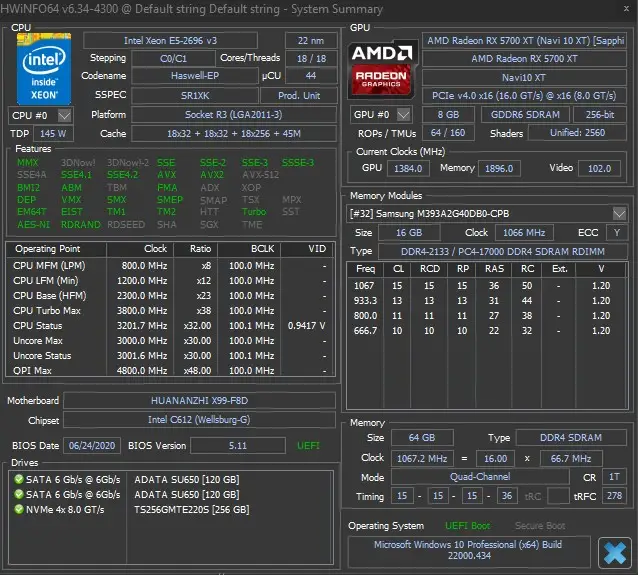Click the module Clock 1066 MHz value
The width and height of the screenshot is (638, 575).
click(524, 232)
